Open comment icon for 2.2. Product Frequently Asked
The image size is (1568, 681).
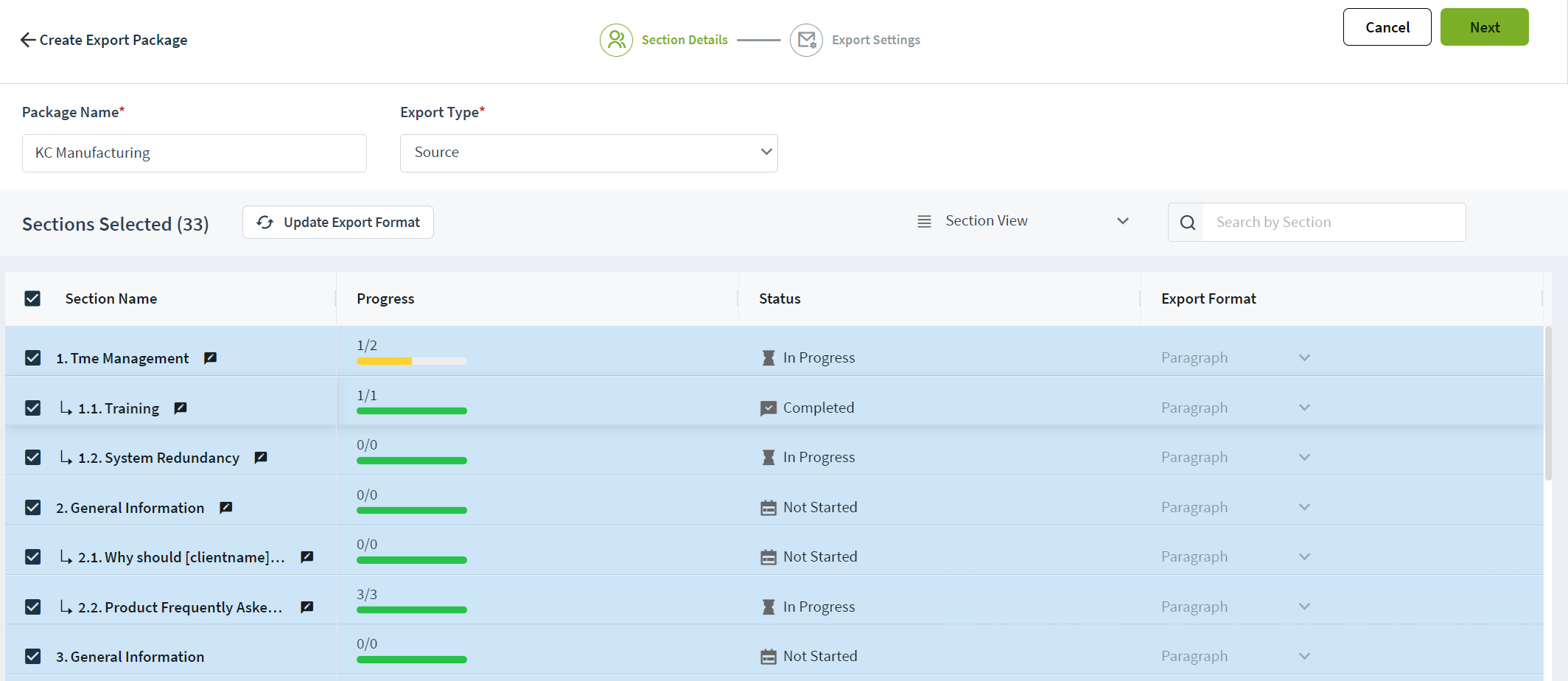(307, 607)
